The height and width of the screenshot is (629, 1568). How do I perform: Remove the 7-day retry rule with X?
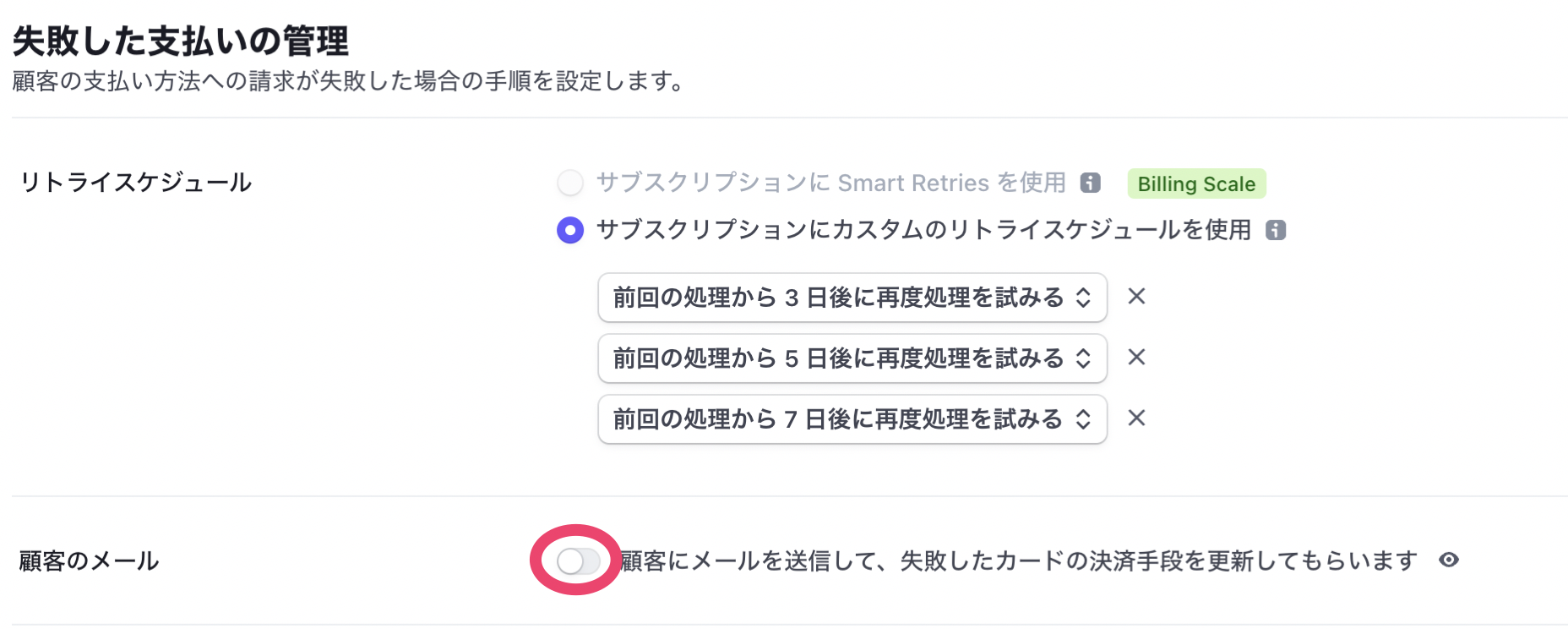pos(1136,418)
